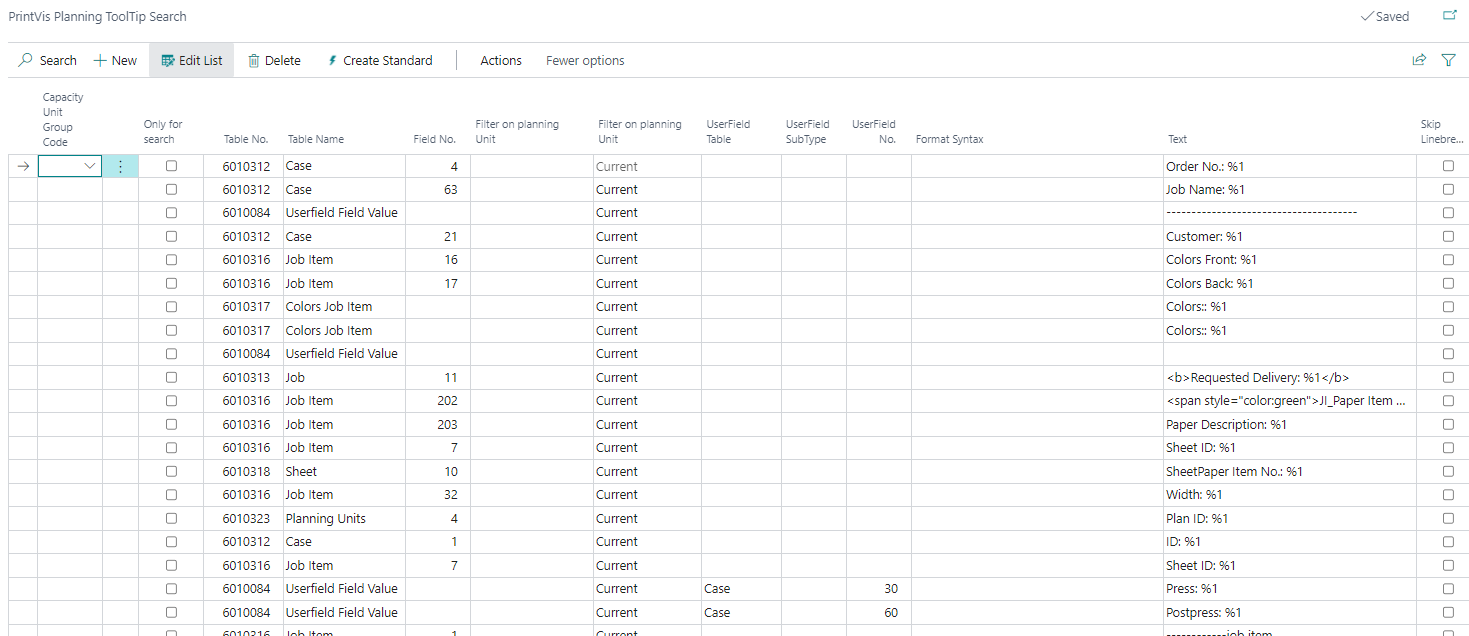The height and width of the screenshot is (636, 1469).
Task: Toggle Skip Linebreak in Postpress row
Action: [x=1448, y=612]
